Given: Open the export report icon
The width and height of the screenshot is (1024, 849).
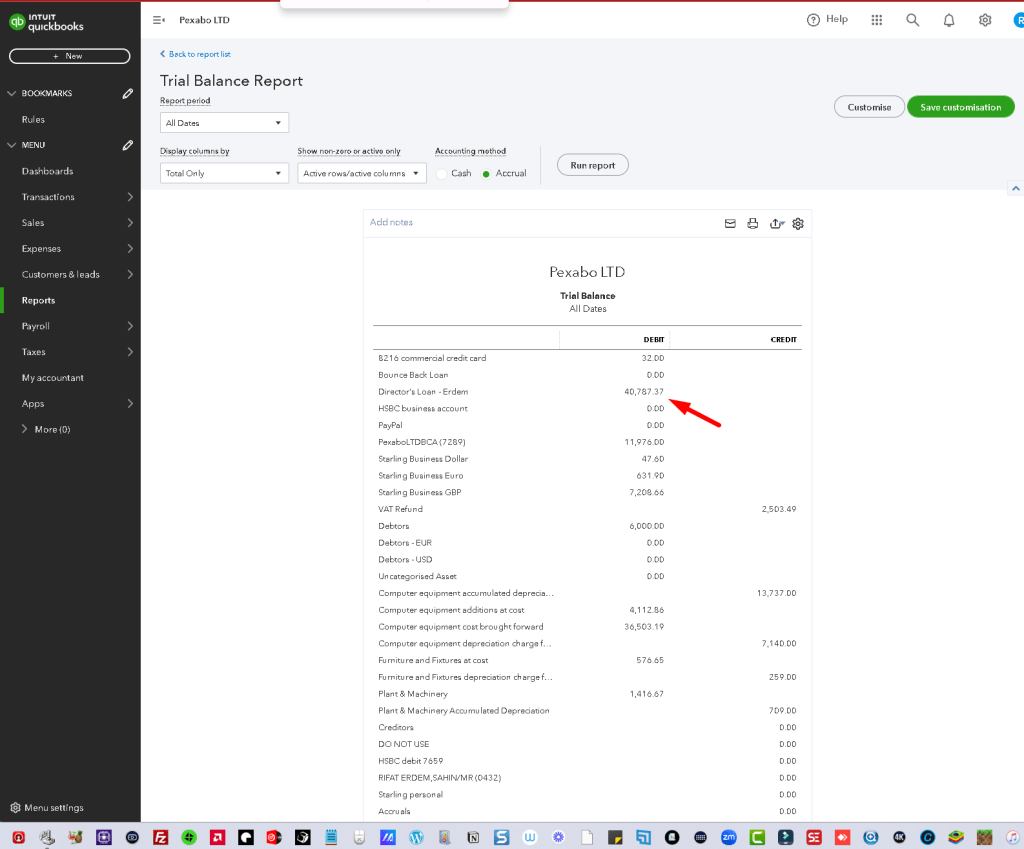Looking at the screenshot, I should pos(776,223).
